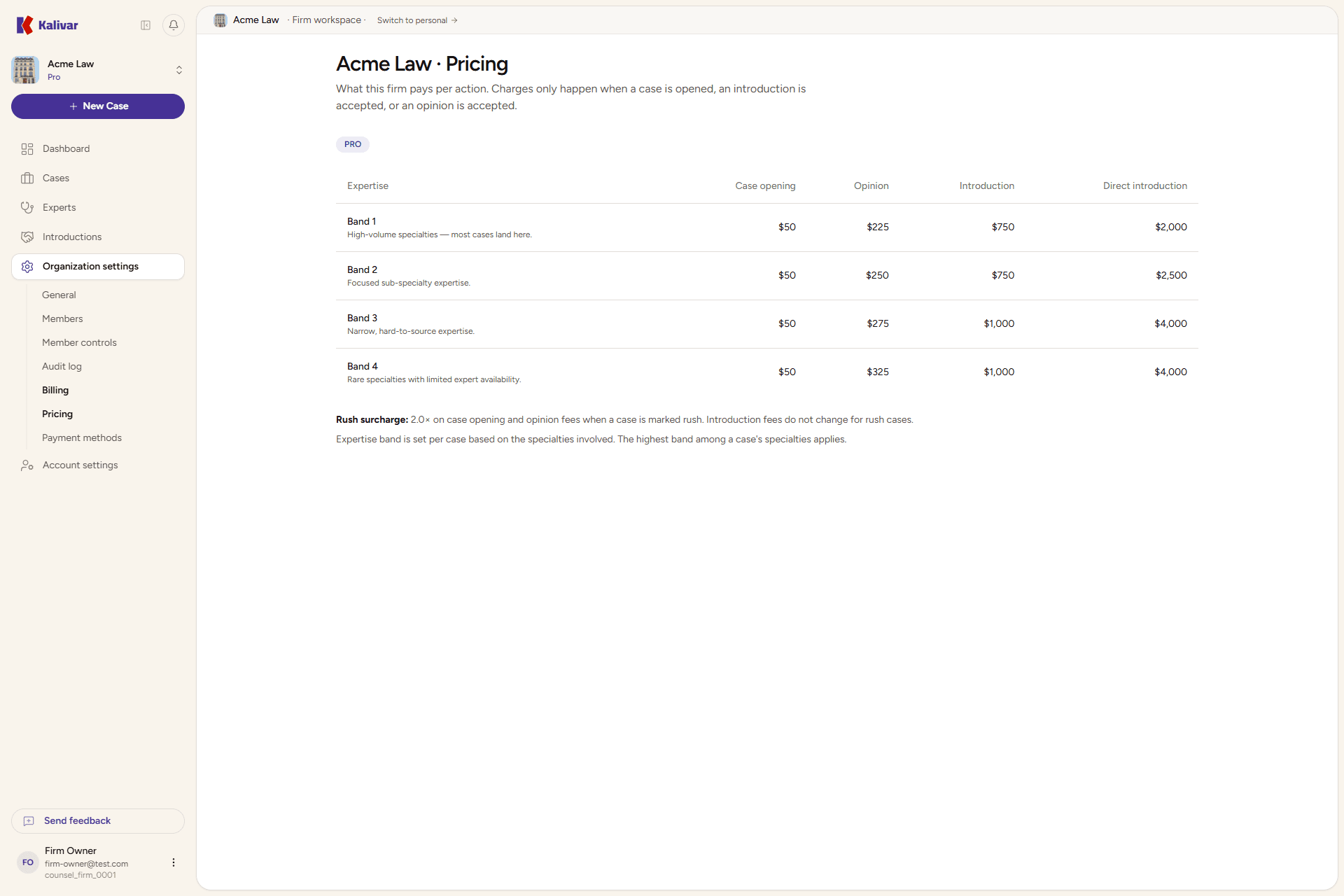The height and width of the screenshot is (896, 1344).
Task: Open Firm Owner options kebab menu
Action: tap(174, 862)
